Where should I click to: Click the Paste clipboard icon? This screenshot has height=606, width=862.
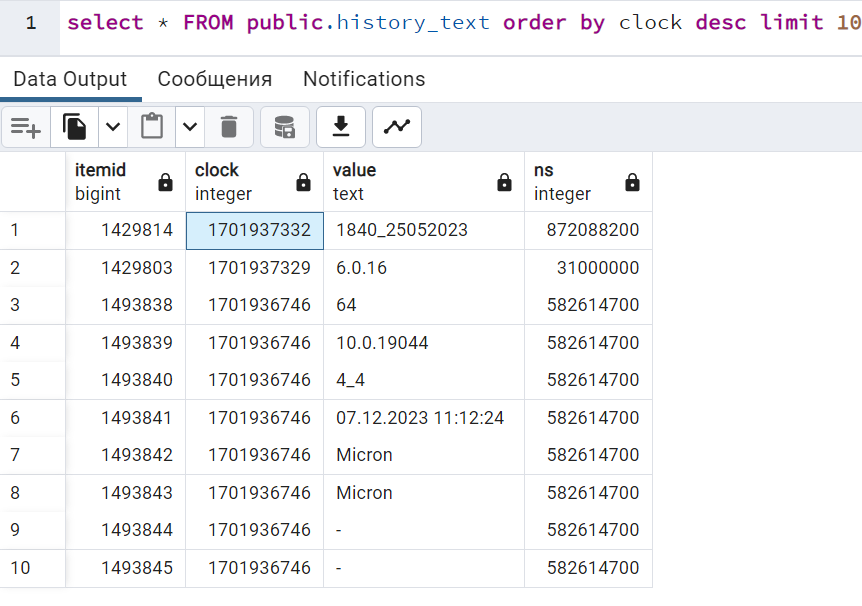click(152, 127)
